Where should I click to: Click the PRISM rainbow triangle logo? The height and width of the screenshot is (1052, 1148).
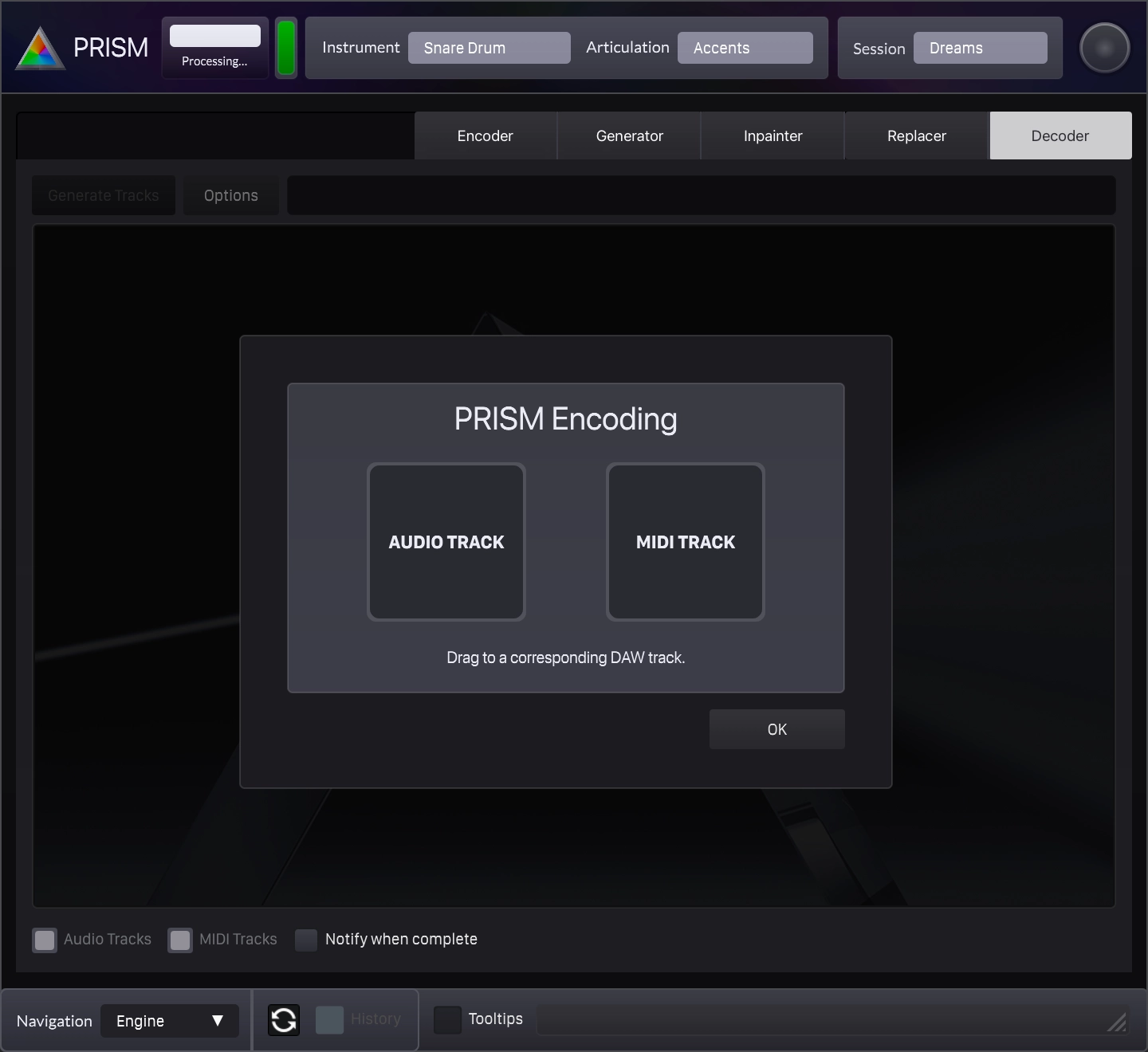click(41, 49)
